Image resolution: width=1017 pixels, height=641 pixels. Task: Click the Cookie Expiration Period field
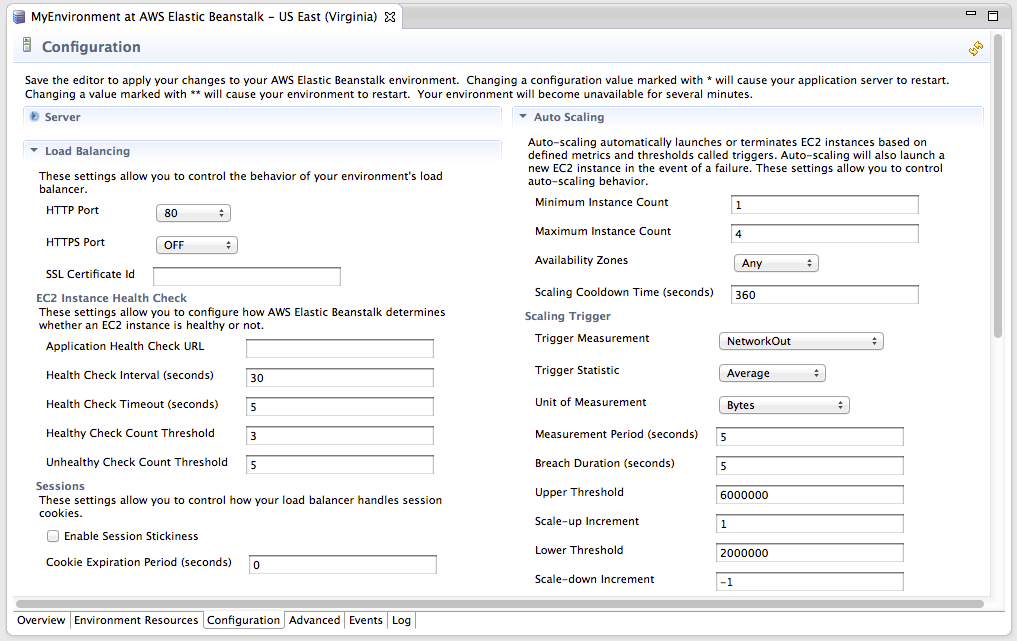point(342,564)
